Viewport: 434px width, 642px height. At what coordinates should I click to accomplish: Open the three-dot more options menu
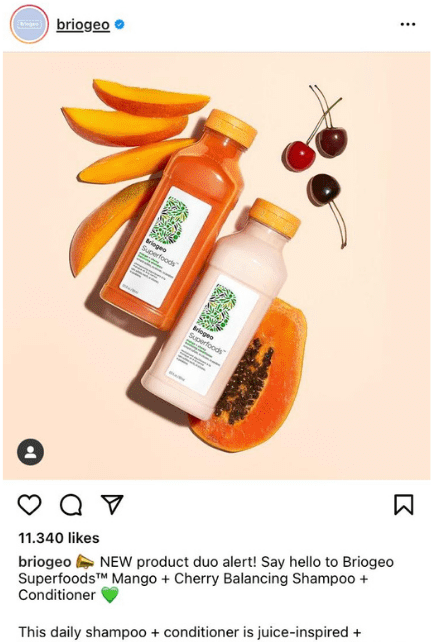tap(408, 25)
